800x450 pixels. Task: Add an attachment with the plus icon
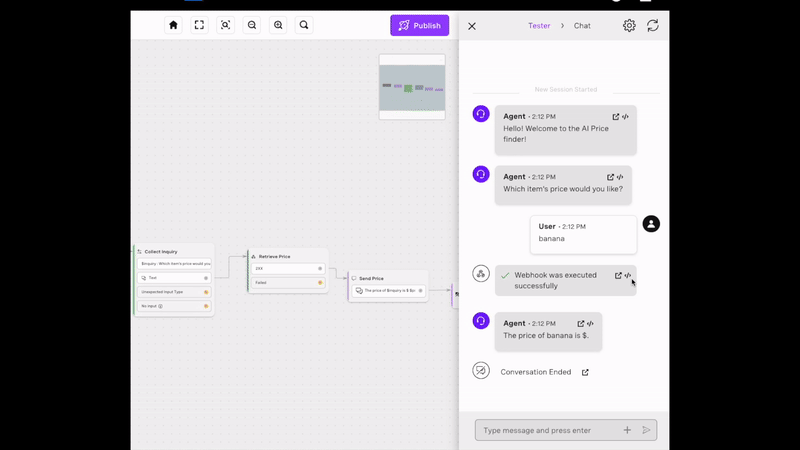(x=627, y=430)
